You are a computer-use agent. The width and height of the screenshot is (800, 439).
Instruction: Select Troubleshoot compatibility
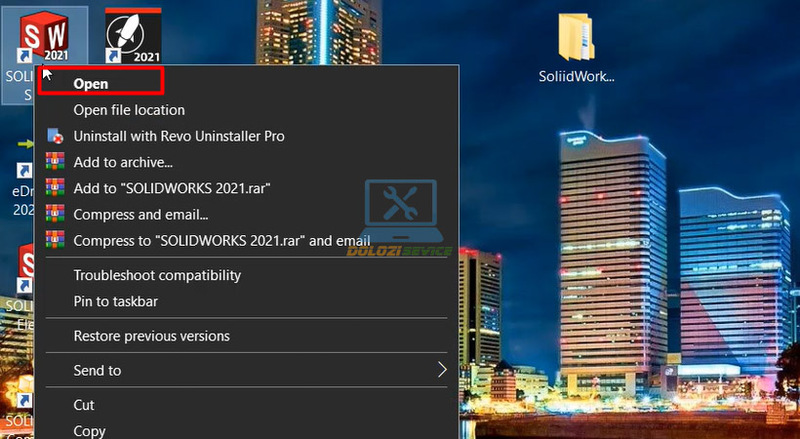[x=157, y=275]
